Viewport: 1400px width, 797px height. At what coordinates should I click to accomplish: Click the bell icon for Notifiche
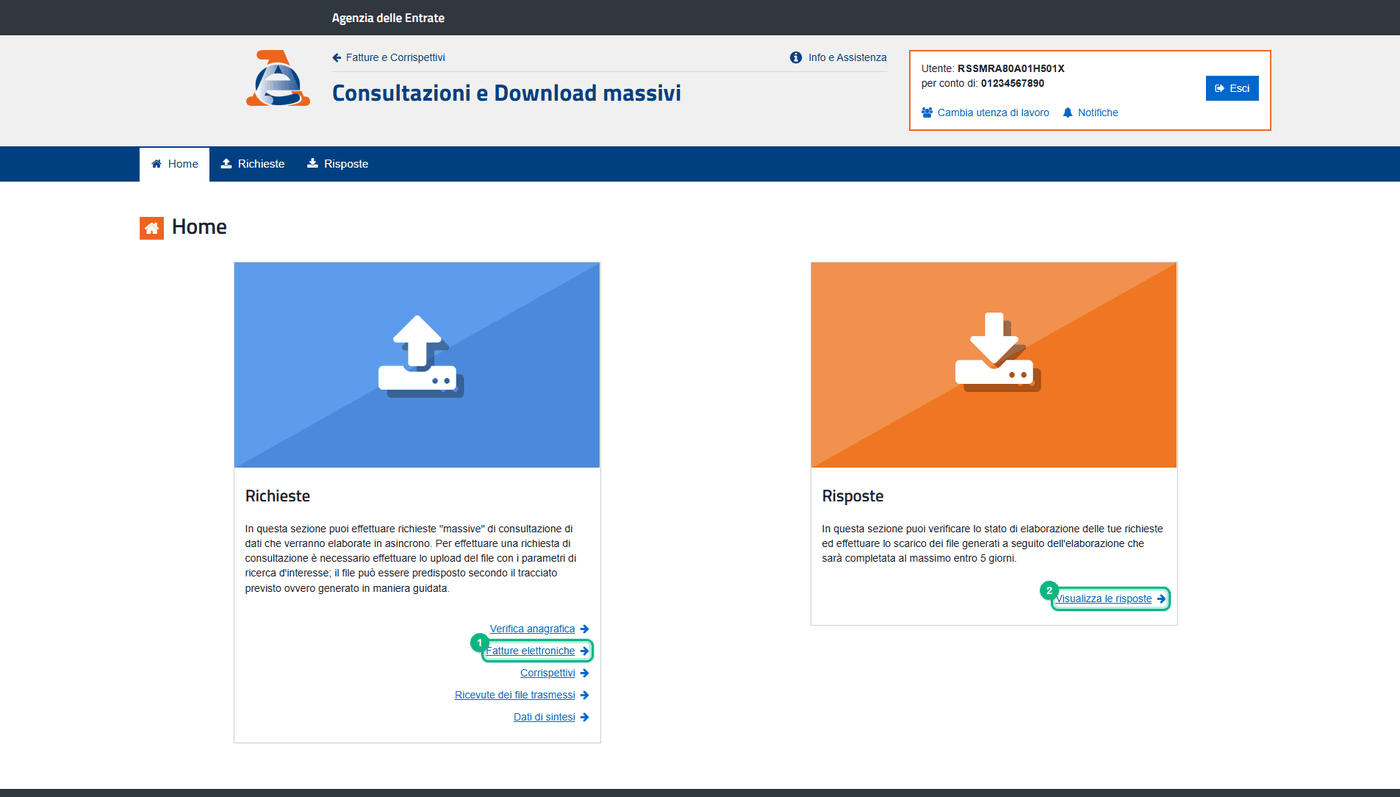click(x=1068, y=113)
